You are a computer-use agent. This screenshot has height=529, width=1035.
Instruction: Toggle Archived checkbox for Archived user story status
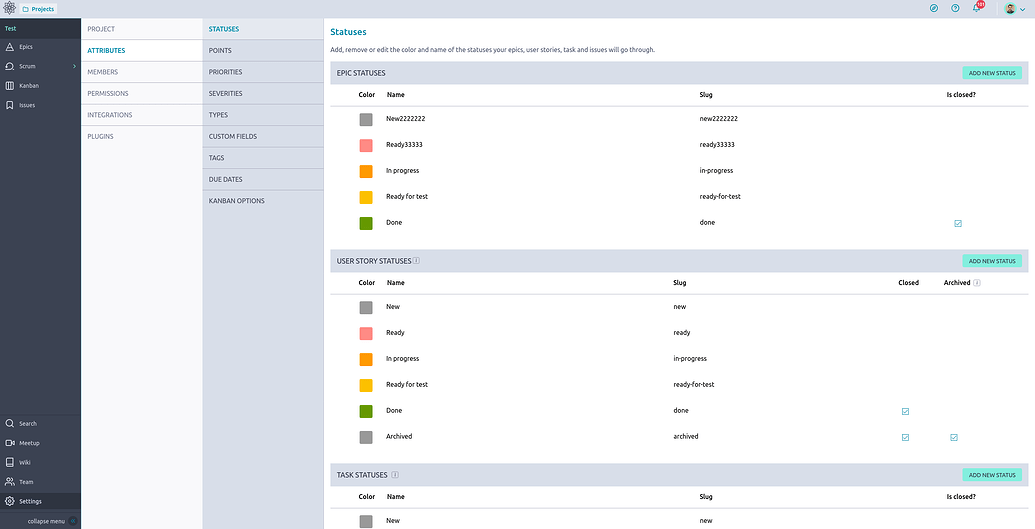[x=954, y=437]
